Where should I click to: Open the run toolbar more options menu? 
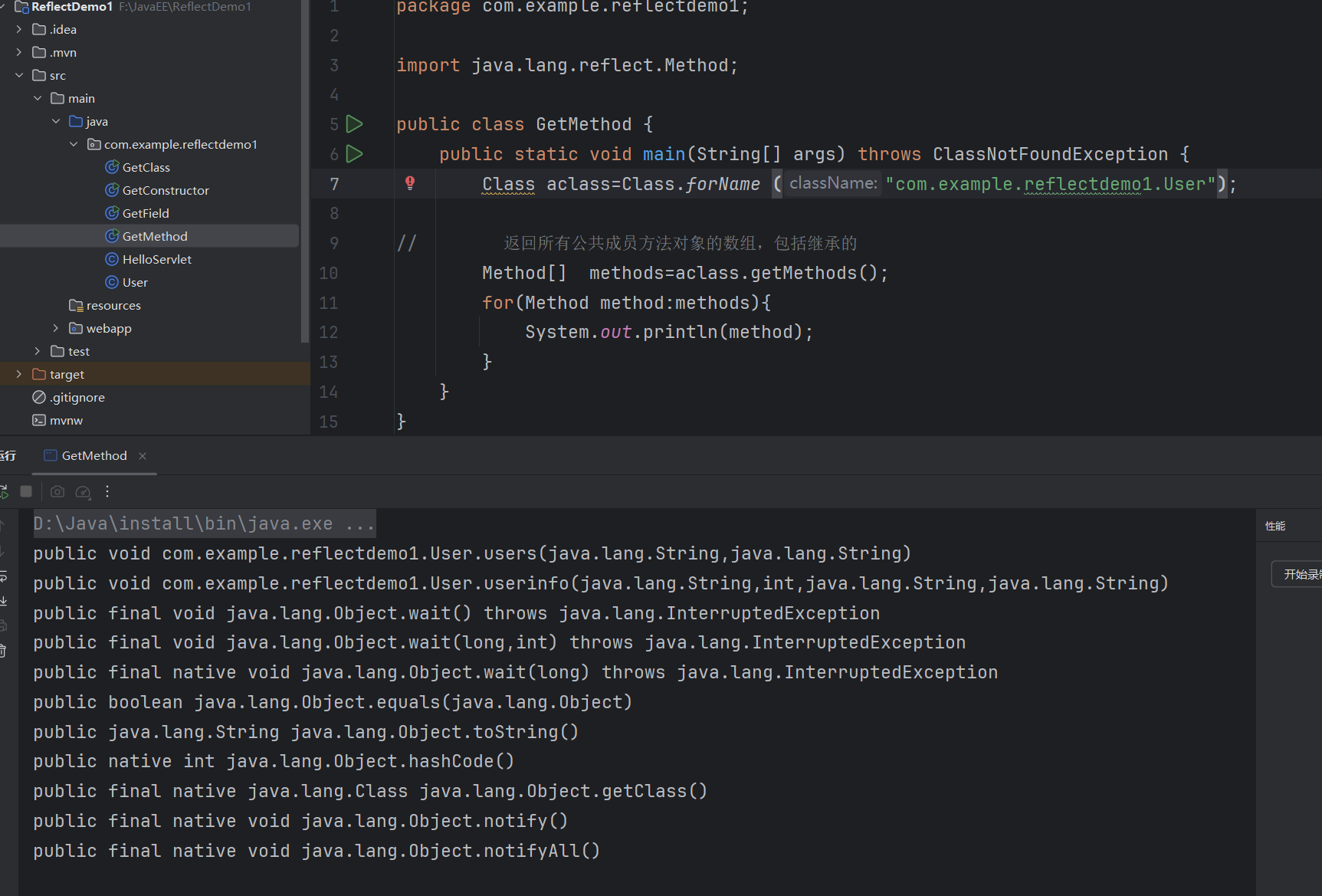click(107, 491)
